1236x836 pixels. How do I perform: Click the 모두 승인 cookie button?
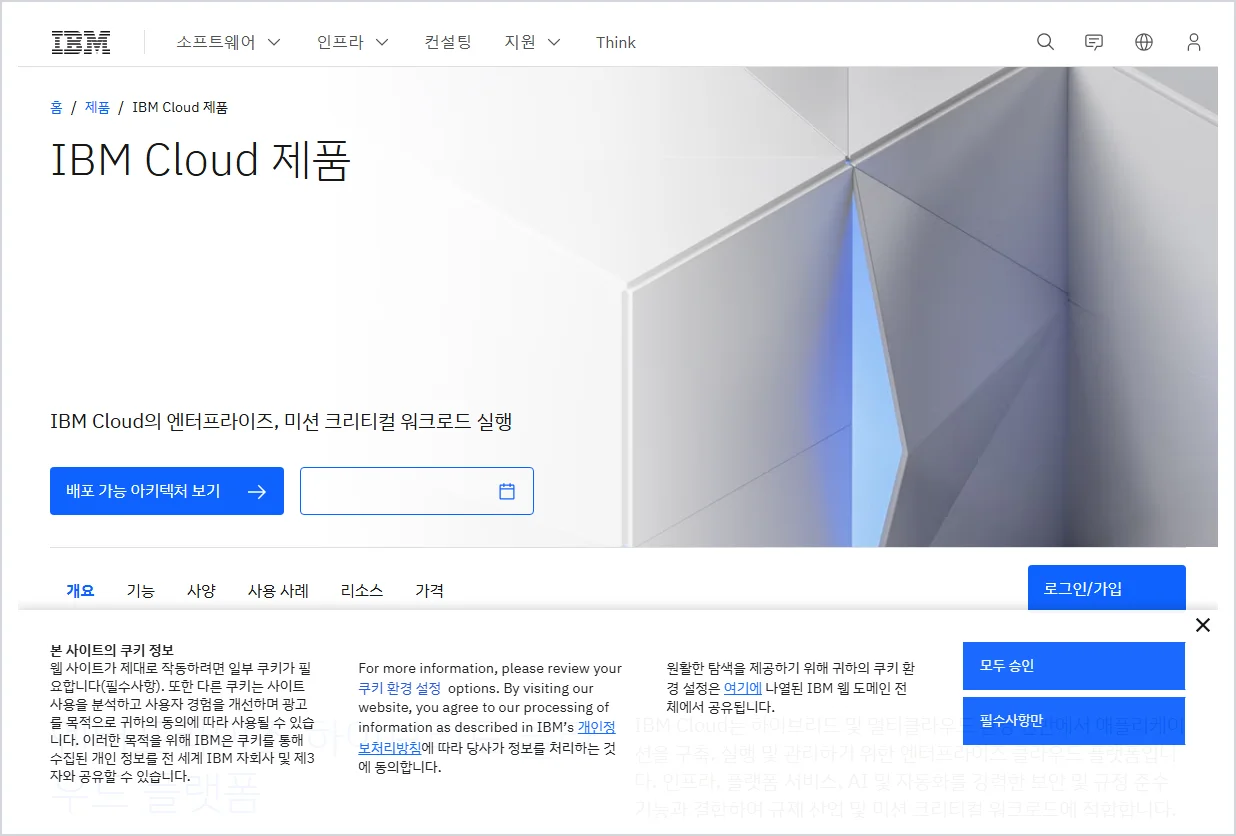(1074, 666)
